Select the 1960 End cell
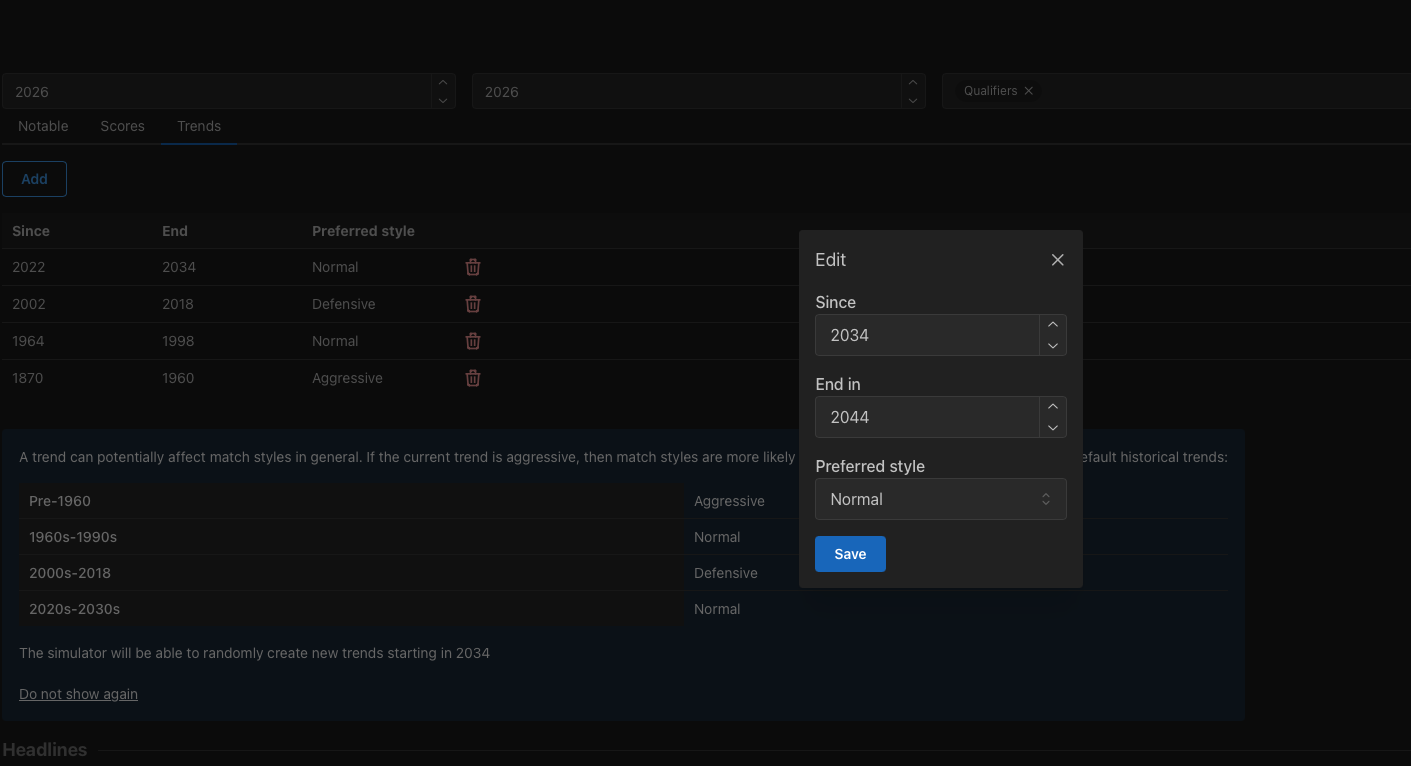The height and width of the screenshot is (766, 1411). point(178,378)
